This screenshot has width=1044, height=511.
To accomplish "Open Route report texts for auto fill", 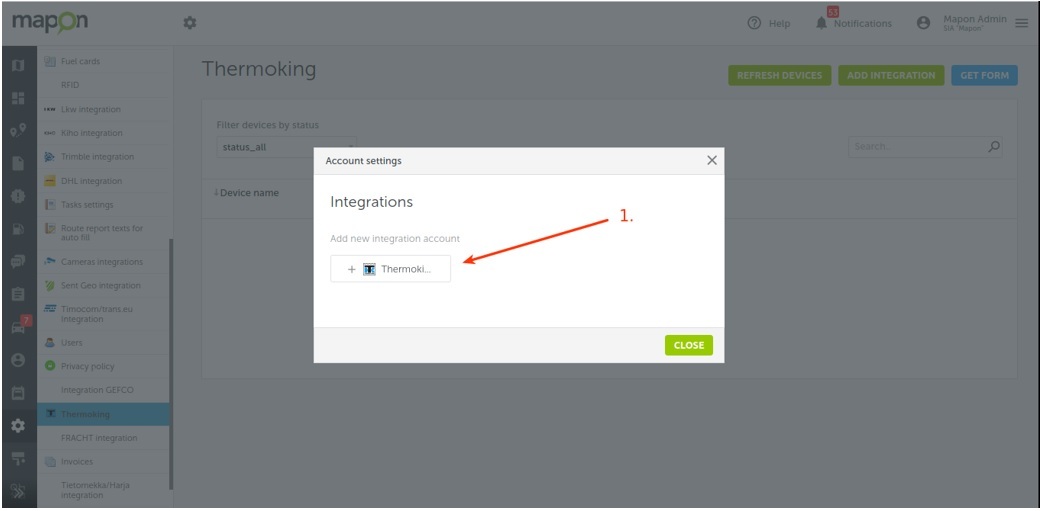I will tap(103, 233).
